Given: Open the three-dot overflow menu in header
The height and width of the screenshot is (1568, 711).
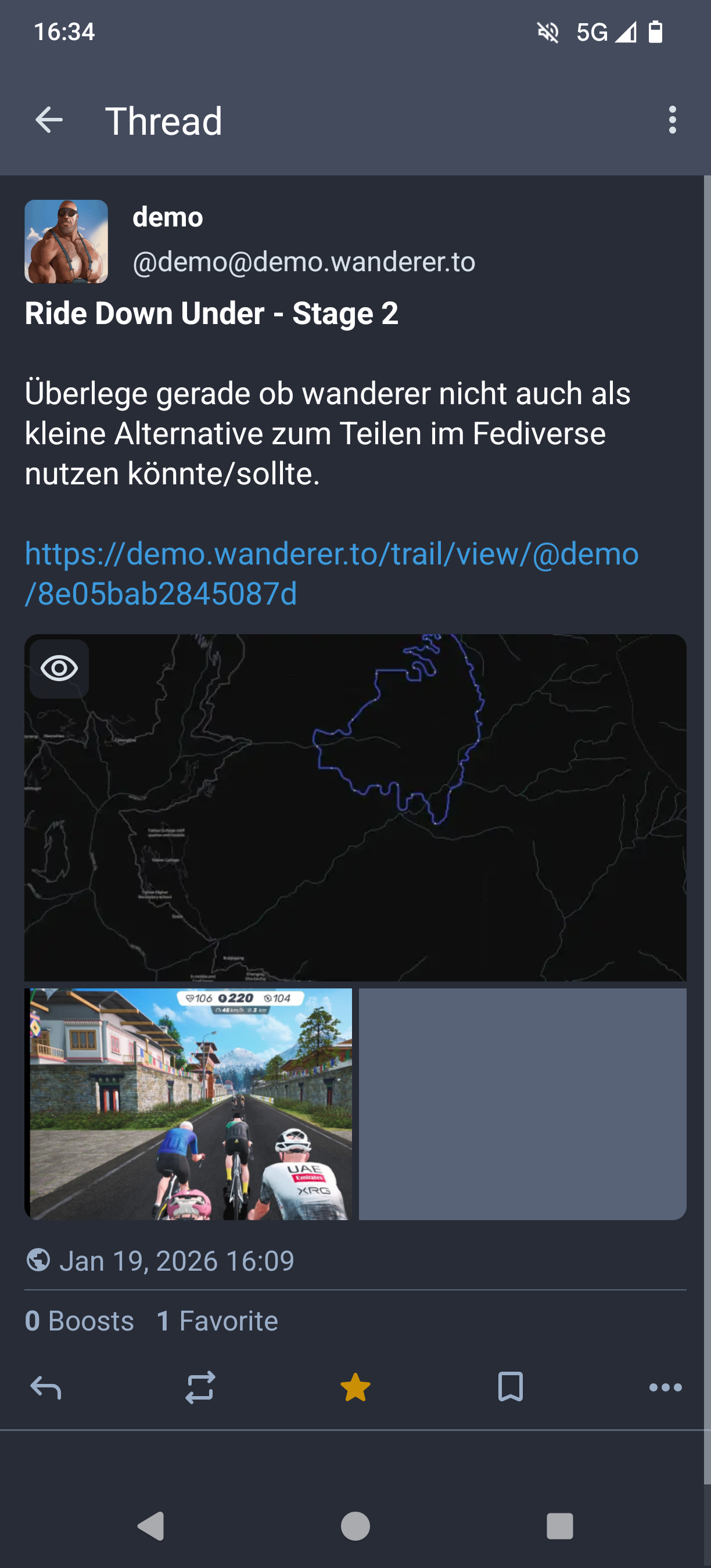Looking at the screenshot, I should coord(672,120).
